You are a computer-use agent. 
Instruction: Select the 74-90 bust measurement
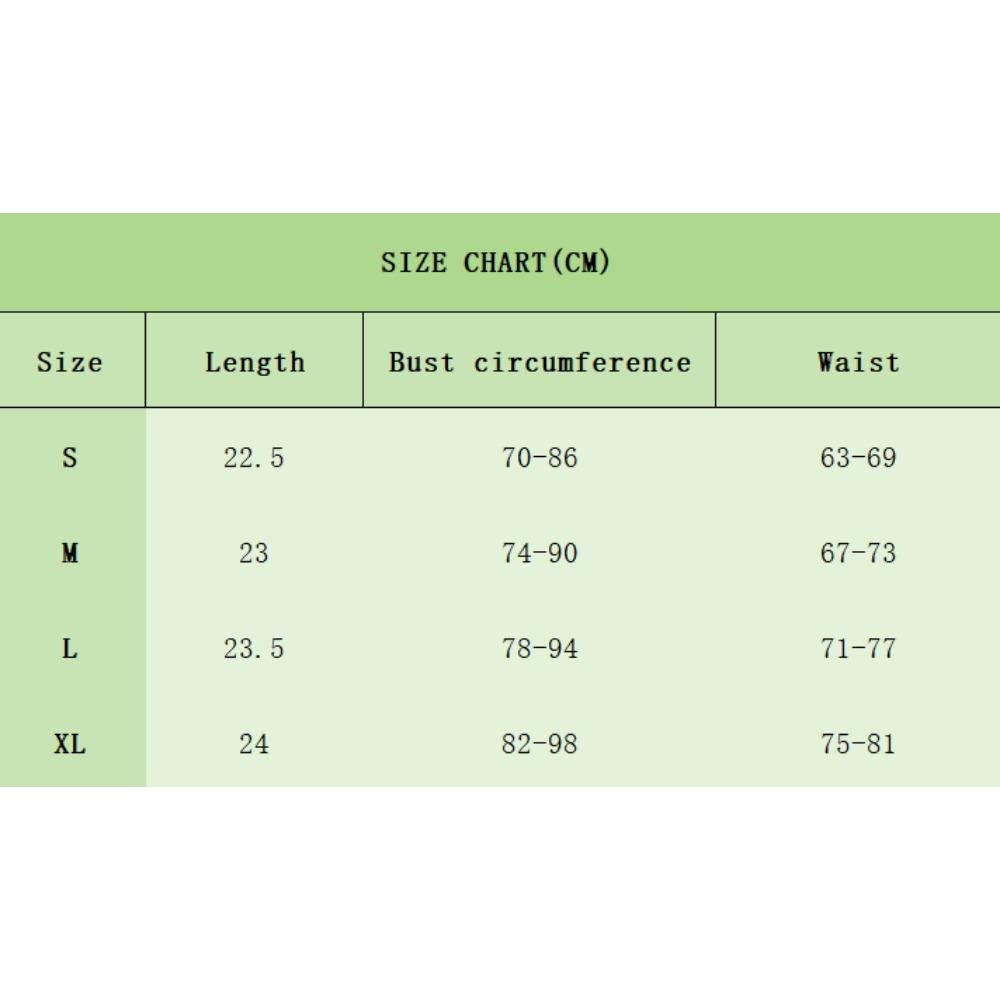pos(540,553)
